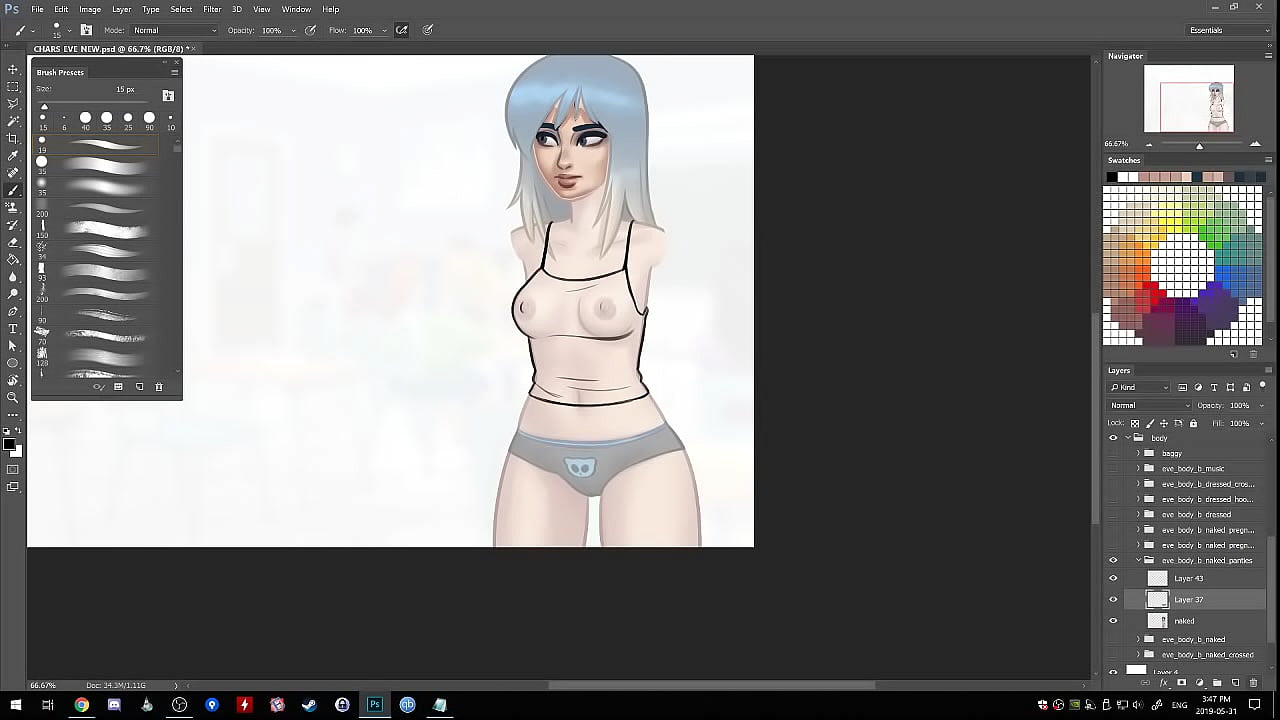Select the Move tool

click(x=13, y=69)
